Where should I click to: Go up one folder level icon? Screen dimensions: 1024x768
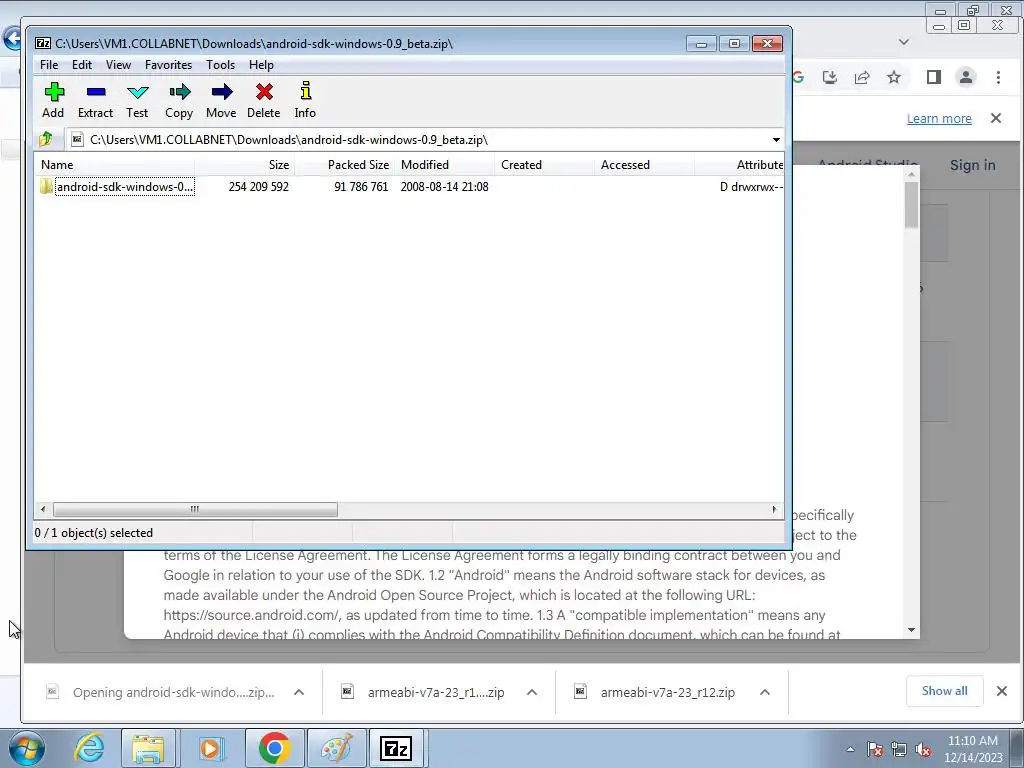click(x=46, y=139)
